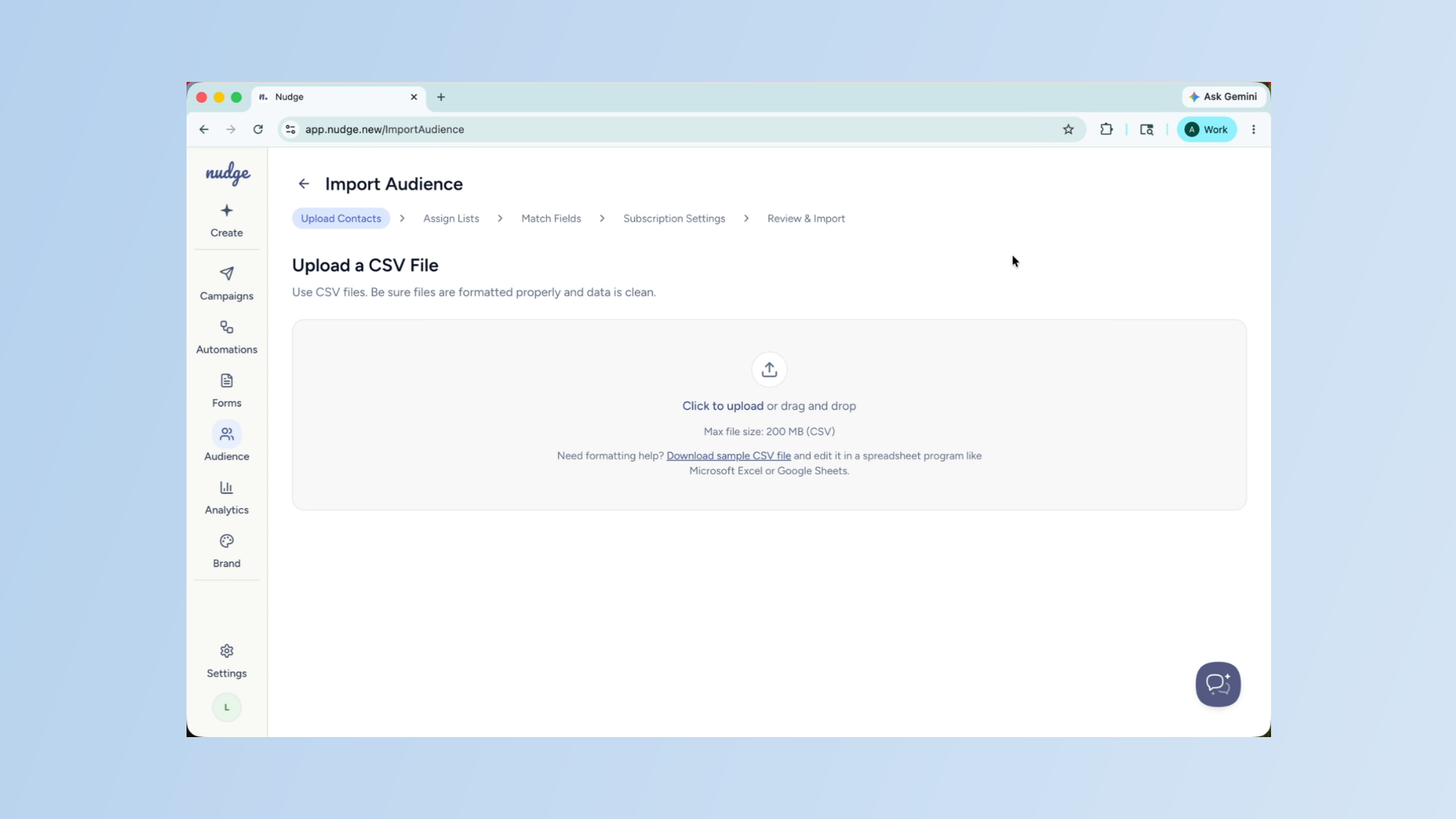The image size is (1456, 819).
Task: Go to the Review & Import step
Action: 806,218
